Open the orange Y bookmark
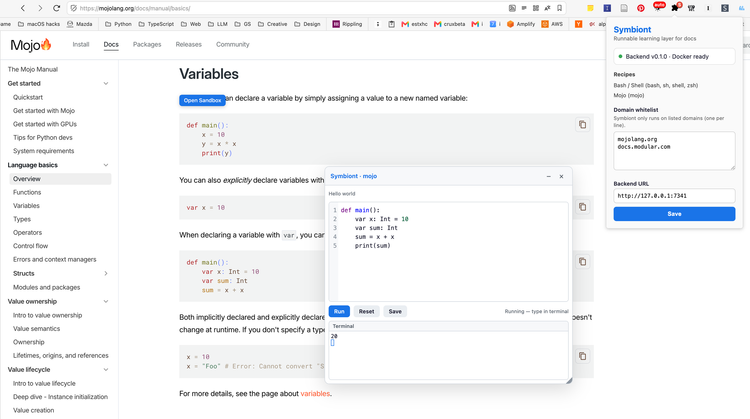The height and width of the screenshot is (419, 750). click(x=578, y=24)
